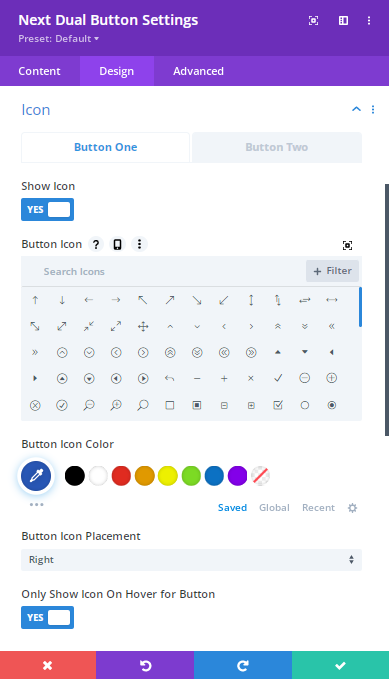Choose the four-way move arrows icon
This screenshot has height=679, width=389.
click(143, 326)
